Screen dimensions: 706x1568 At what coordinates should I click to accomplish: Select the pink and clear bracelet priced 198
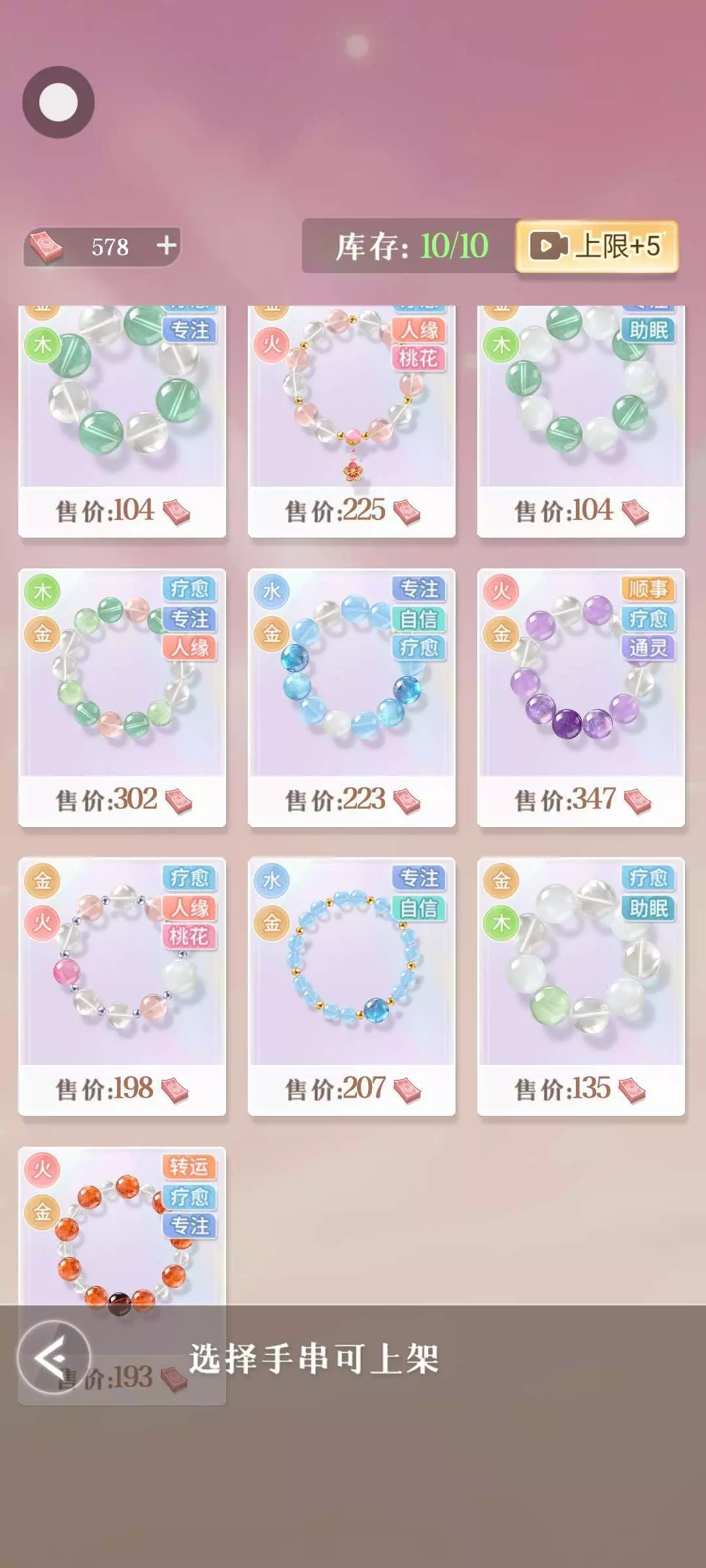tap(122, 986)
